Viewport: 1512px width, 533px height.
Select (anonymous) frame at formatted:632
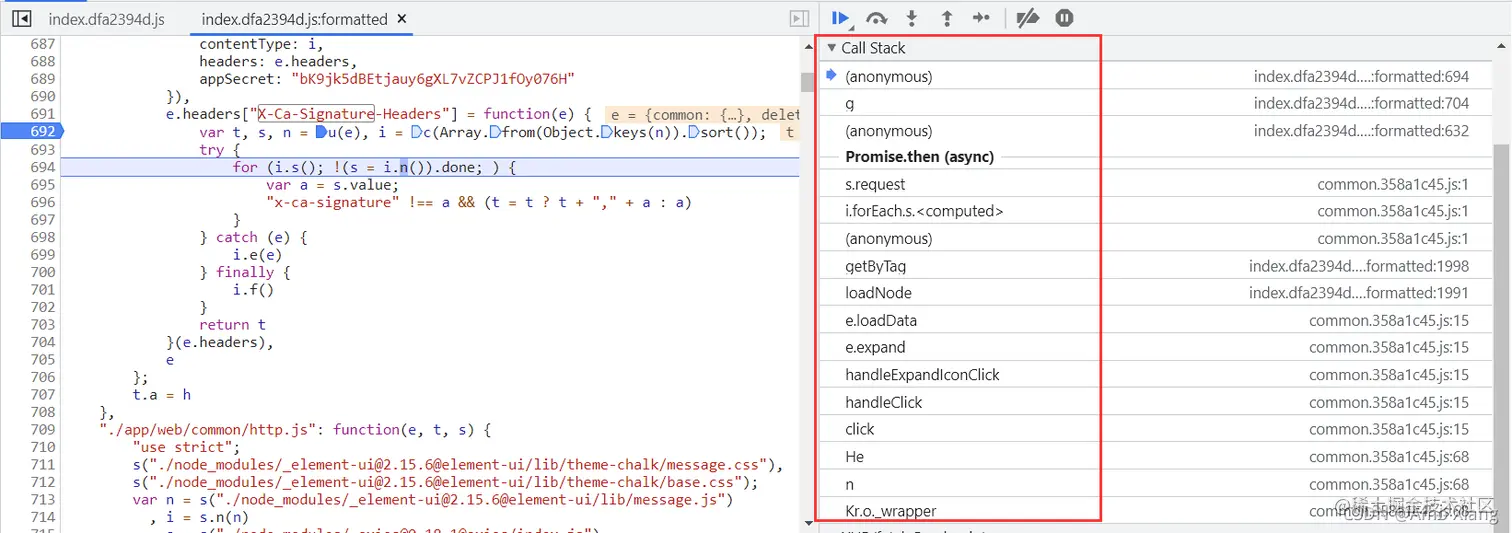(x=1157, y=131)
